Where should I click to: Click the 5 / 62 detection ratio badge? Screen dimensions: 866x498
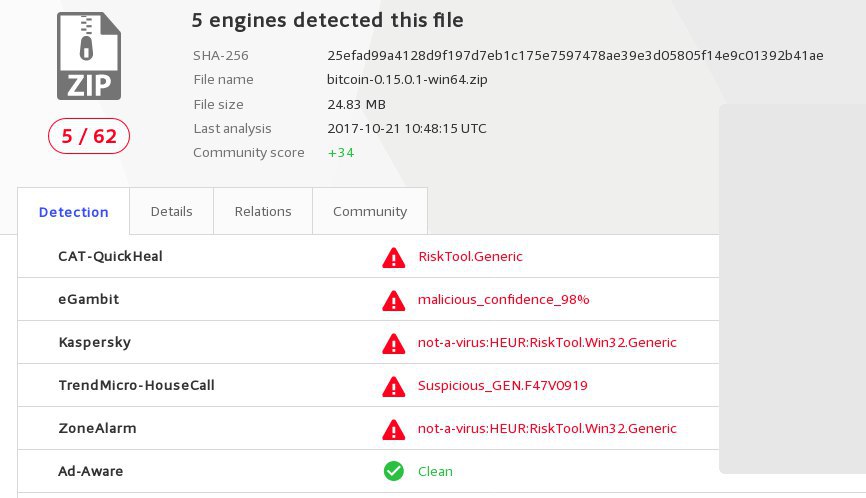89,136
